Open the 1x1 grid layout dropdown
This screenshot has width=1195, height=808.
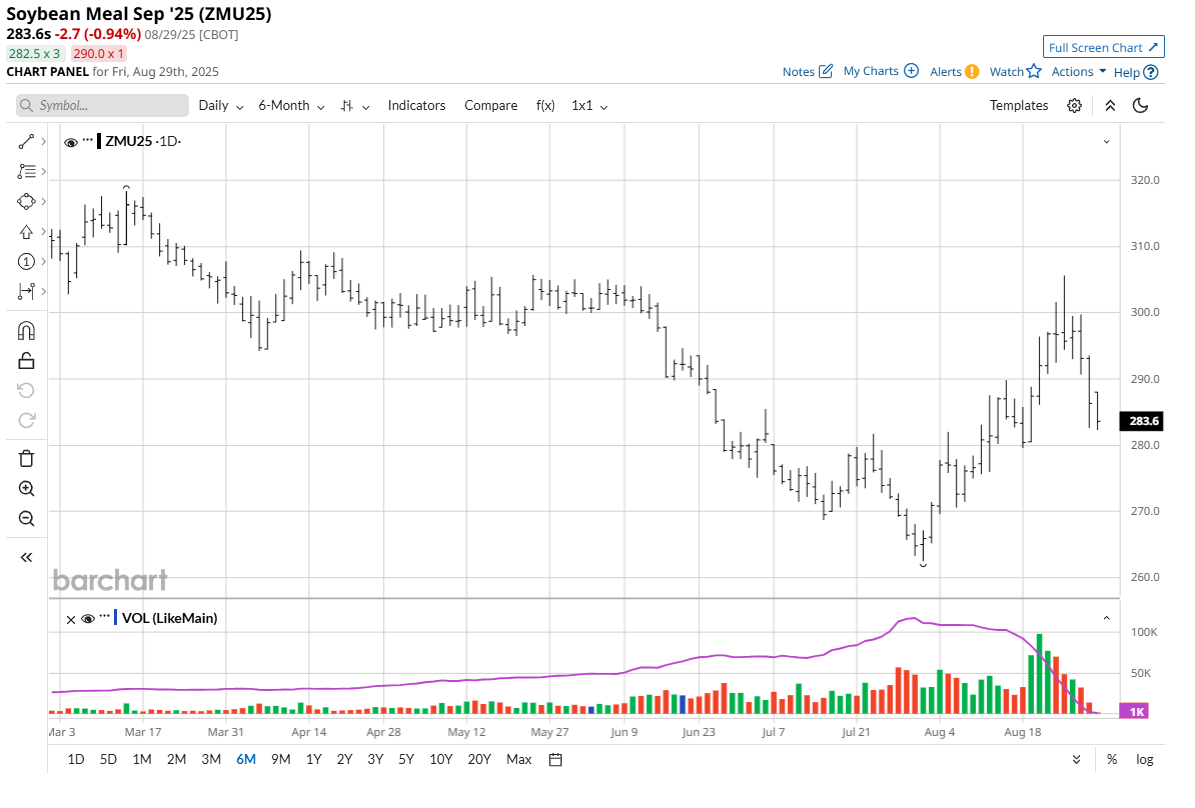coord(589,106)
